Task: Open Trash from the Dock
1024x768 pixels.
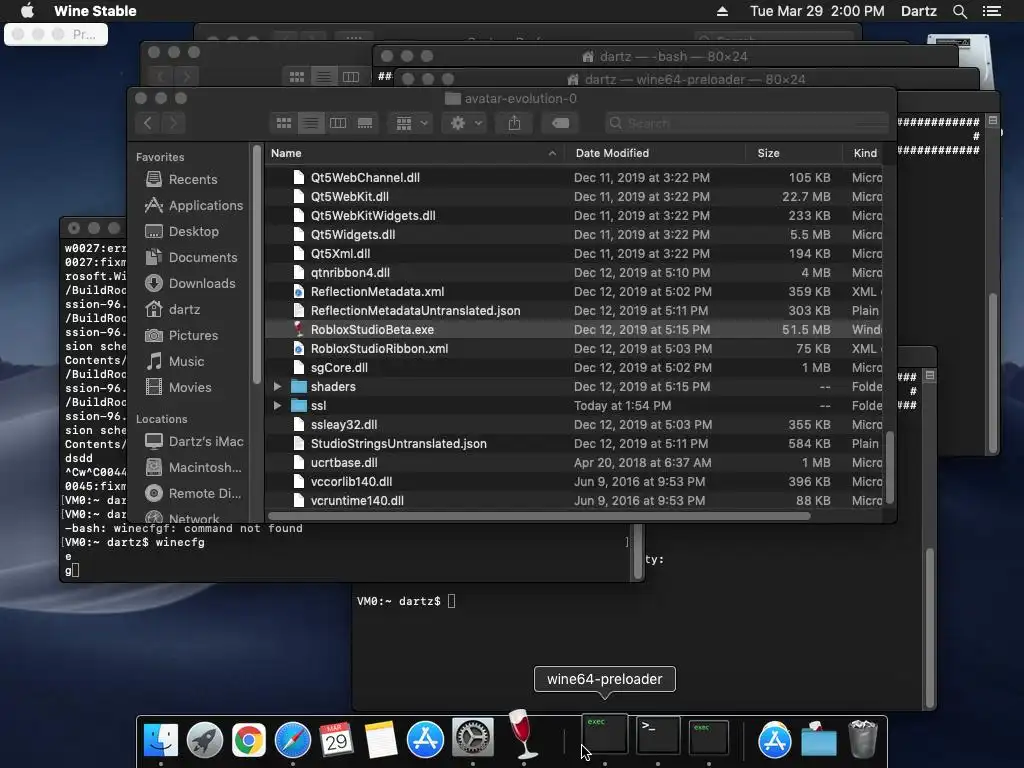Action: click(862, 739)
